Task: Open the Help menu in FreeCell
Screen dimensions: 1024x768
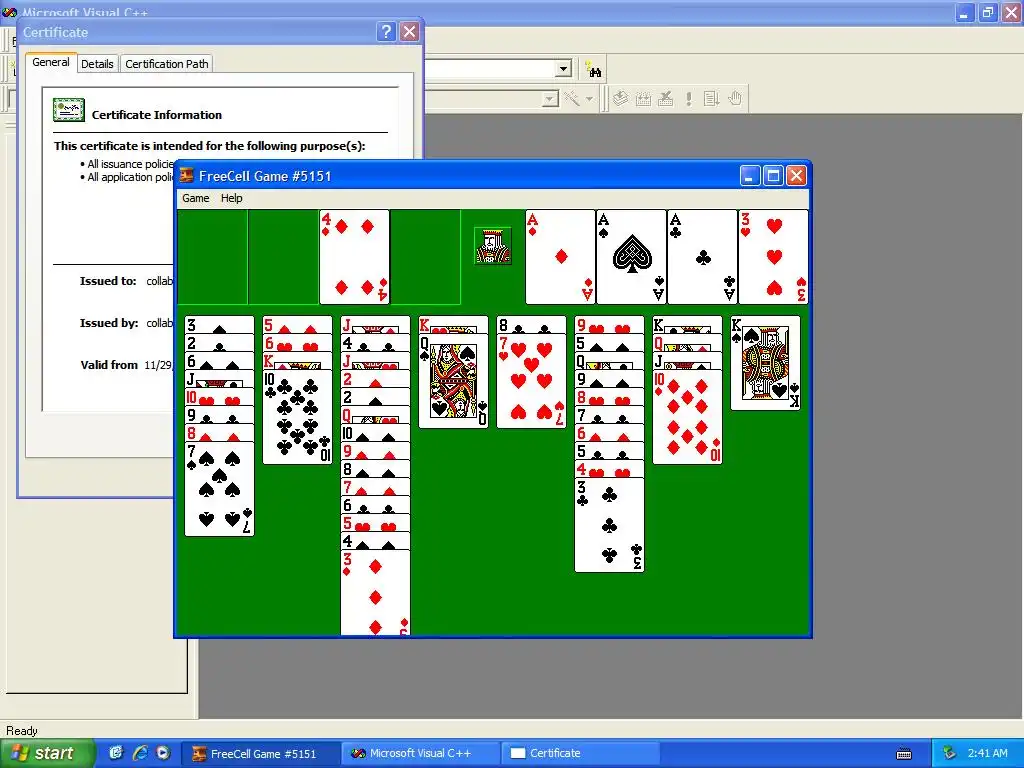Action: 231,198
